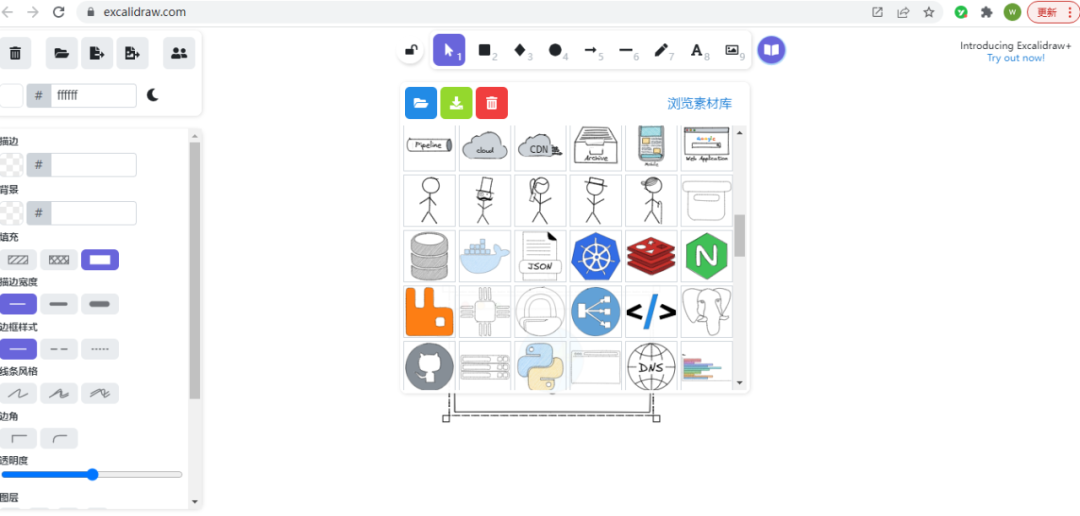Viewport: 1080px width, 516px height.
Task: Pick the CPU chip library item
Action: point(485,311)
